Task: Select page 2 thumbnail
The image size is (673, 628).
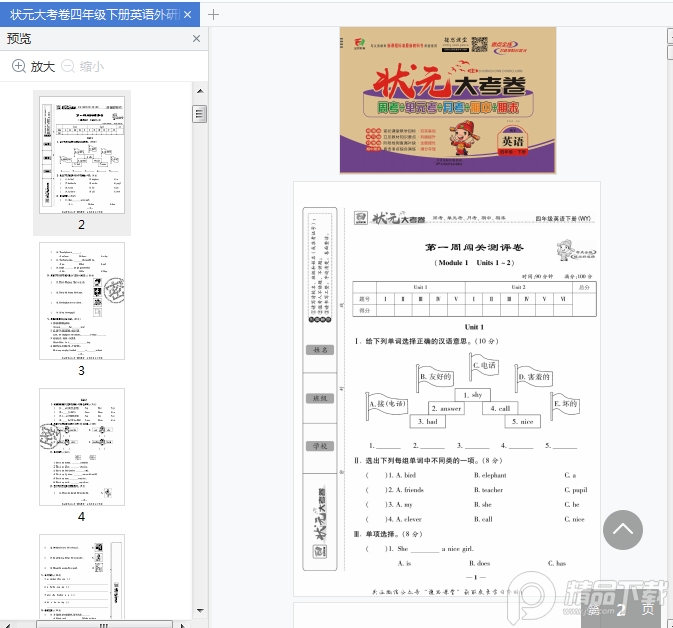Action: [82, 155]
